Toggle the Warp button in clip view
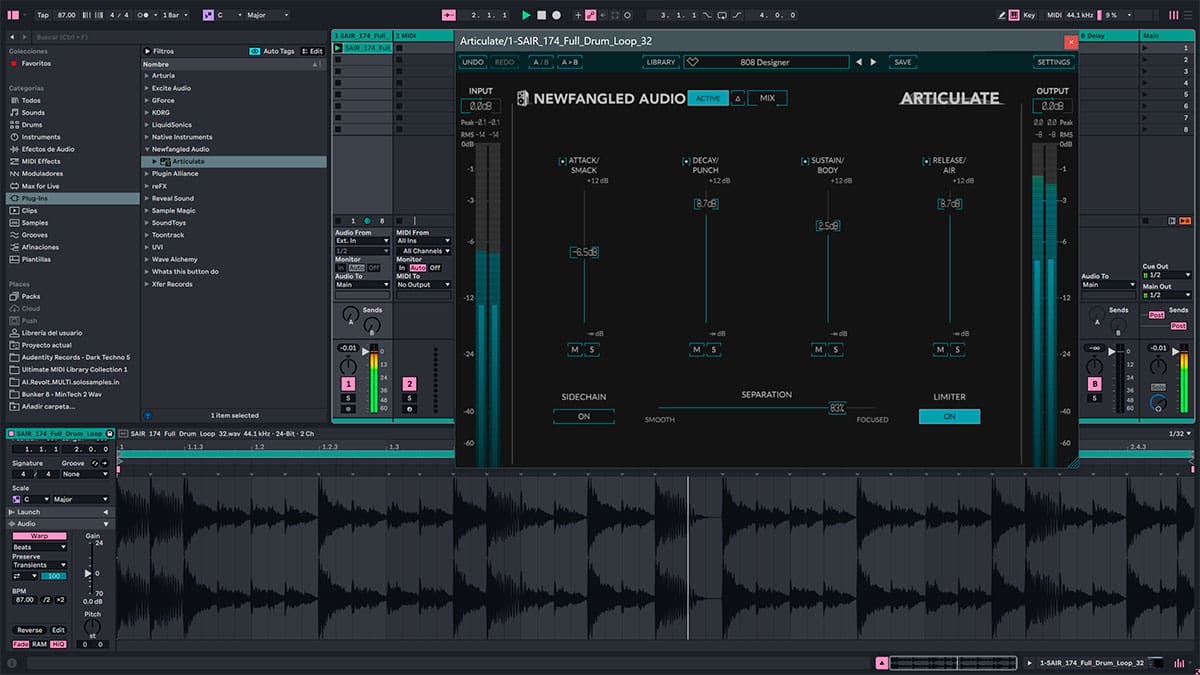 pos(39,536)
